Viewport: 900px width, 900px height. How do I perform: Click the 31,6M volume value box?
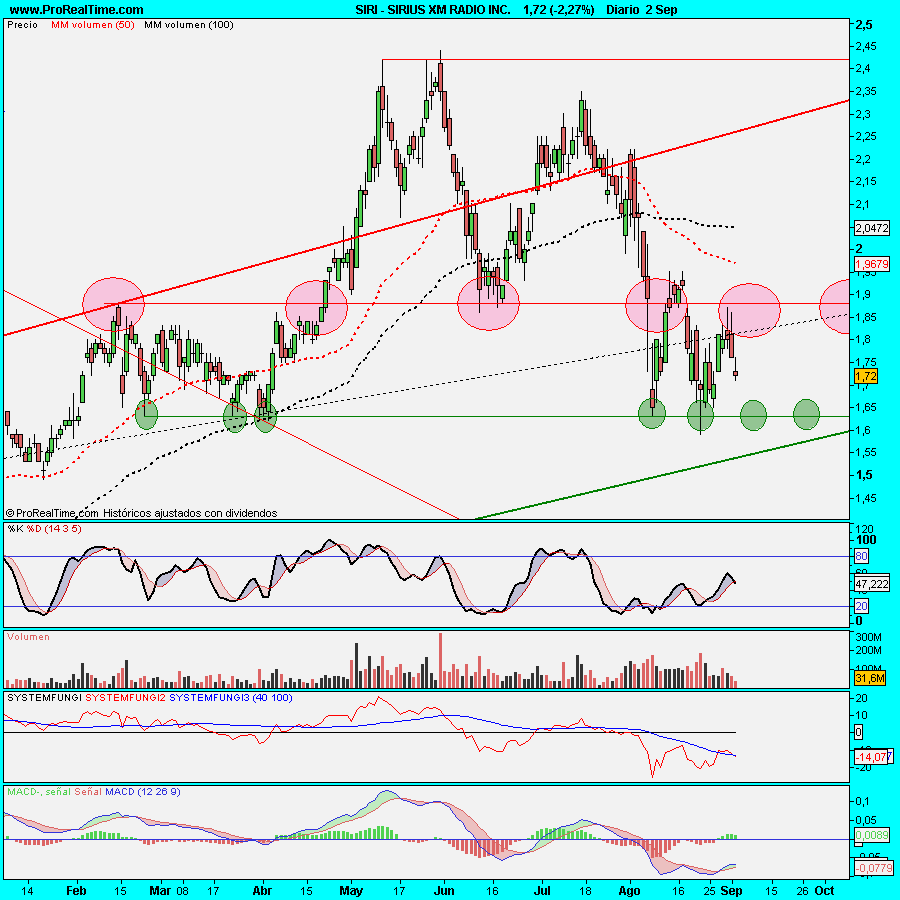click(870, 678)
